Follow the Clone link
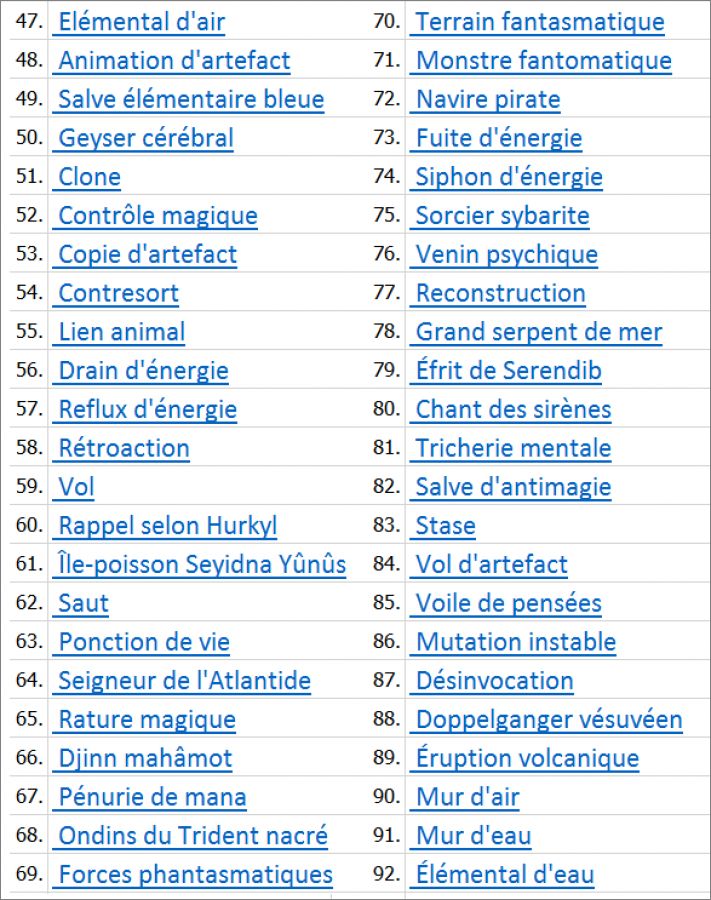The image size is (711, 900). pyautogui.click(x=89, y=177)
